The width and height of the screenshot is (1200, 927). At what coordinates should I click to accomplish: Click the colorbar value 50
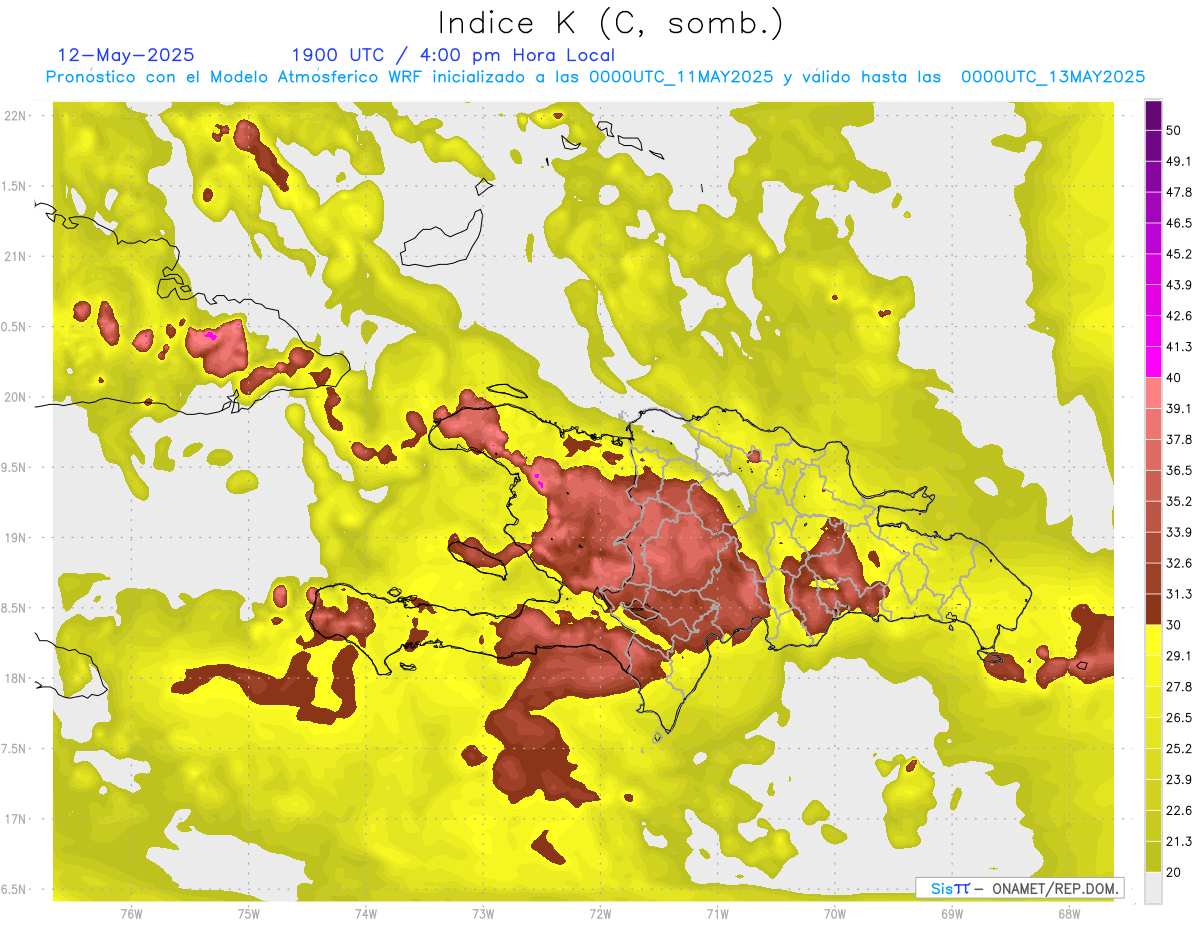[x=1174, y=130]
